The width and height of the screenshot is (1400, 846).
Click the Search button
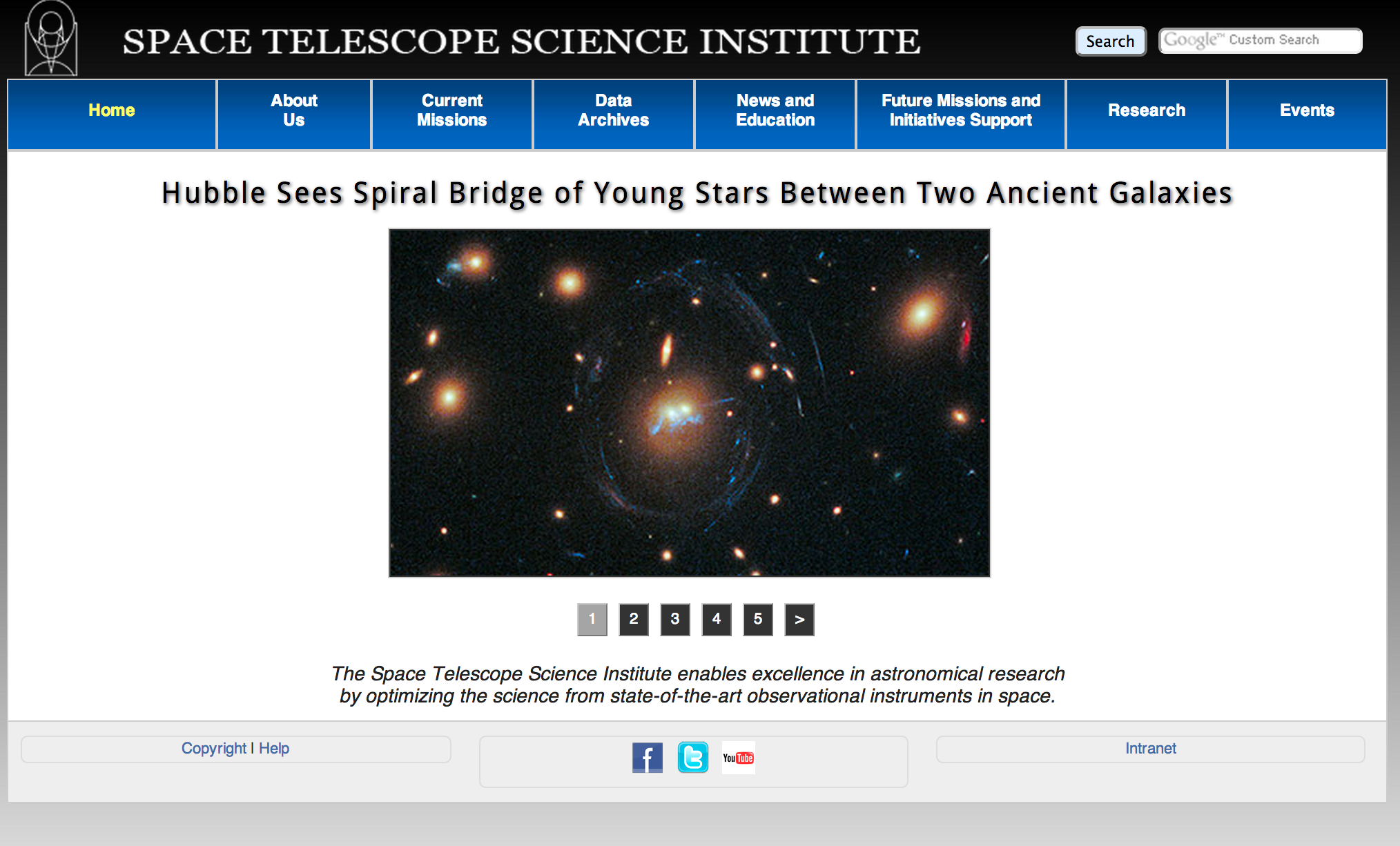tap(1109, 40)
